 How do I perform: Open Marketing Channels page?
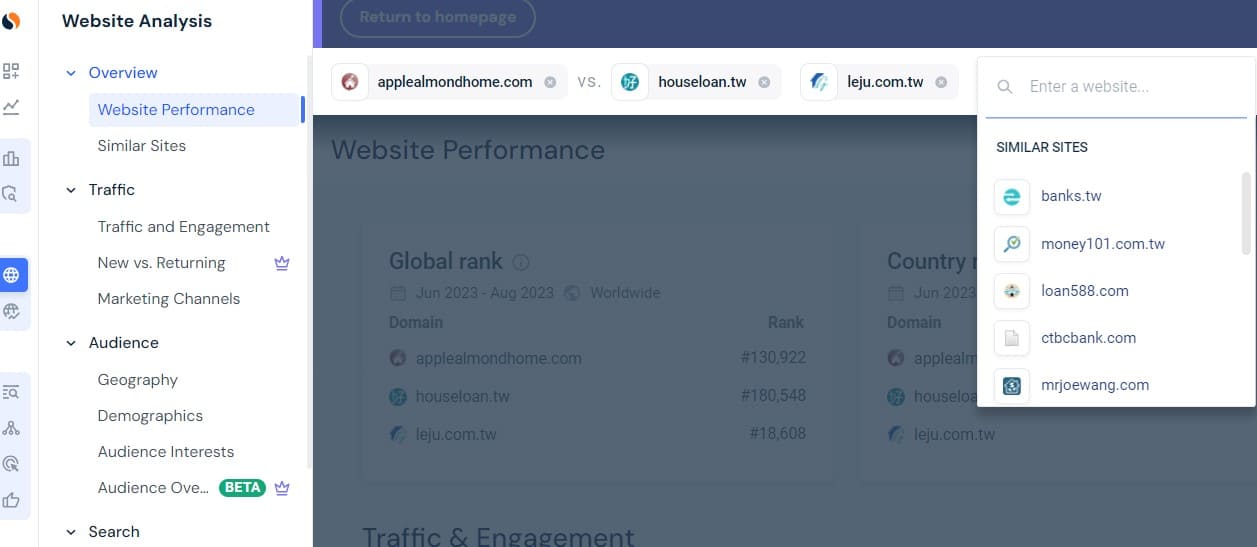tap(169, 299)
